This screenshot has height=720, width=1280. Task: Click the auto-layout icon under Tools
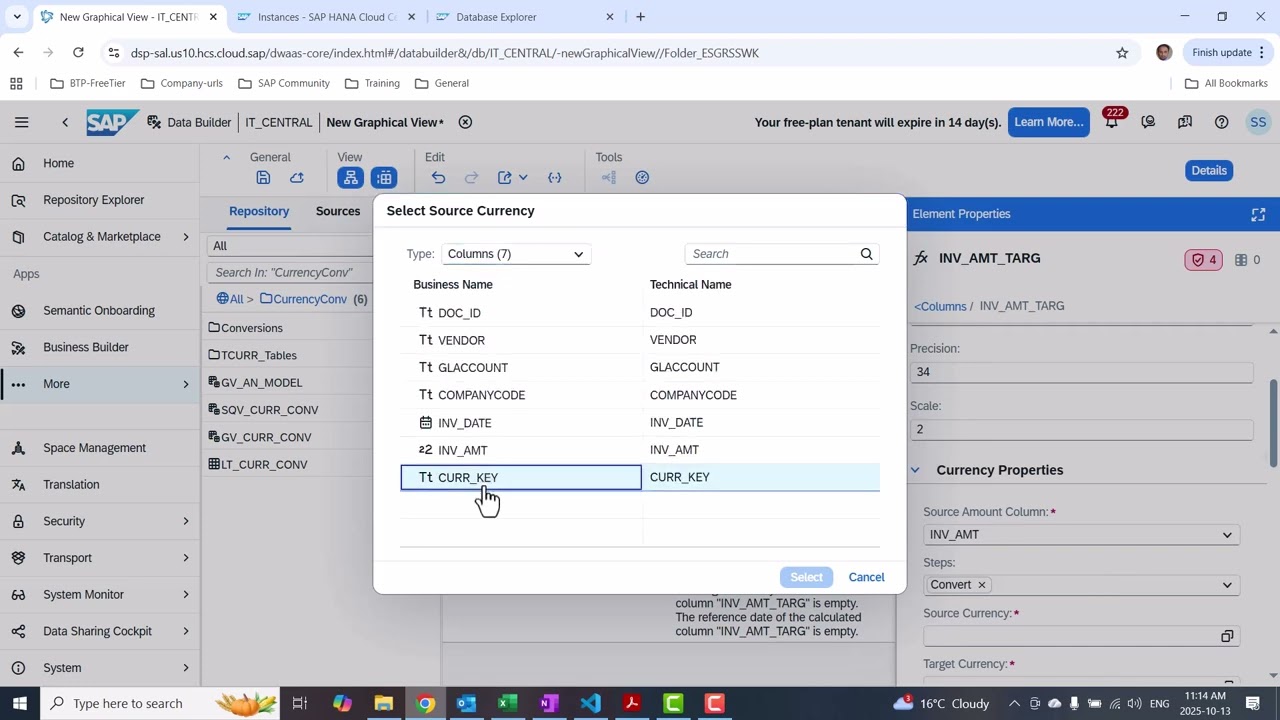609,177
